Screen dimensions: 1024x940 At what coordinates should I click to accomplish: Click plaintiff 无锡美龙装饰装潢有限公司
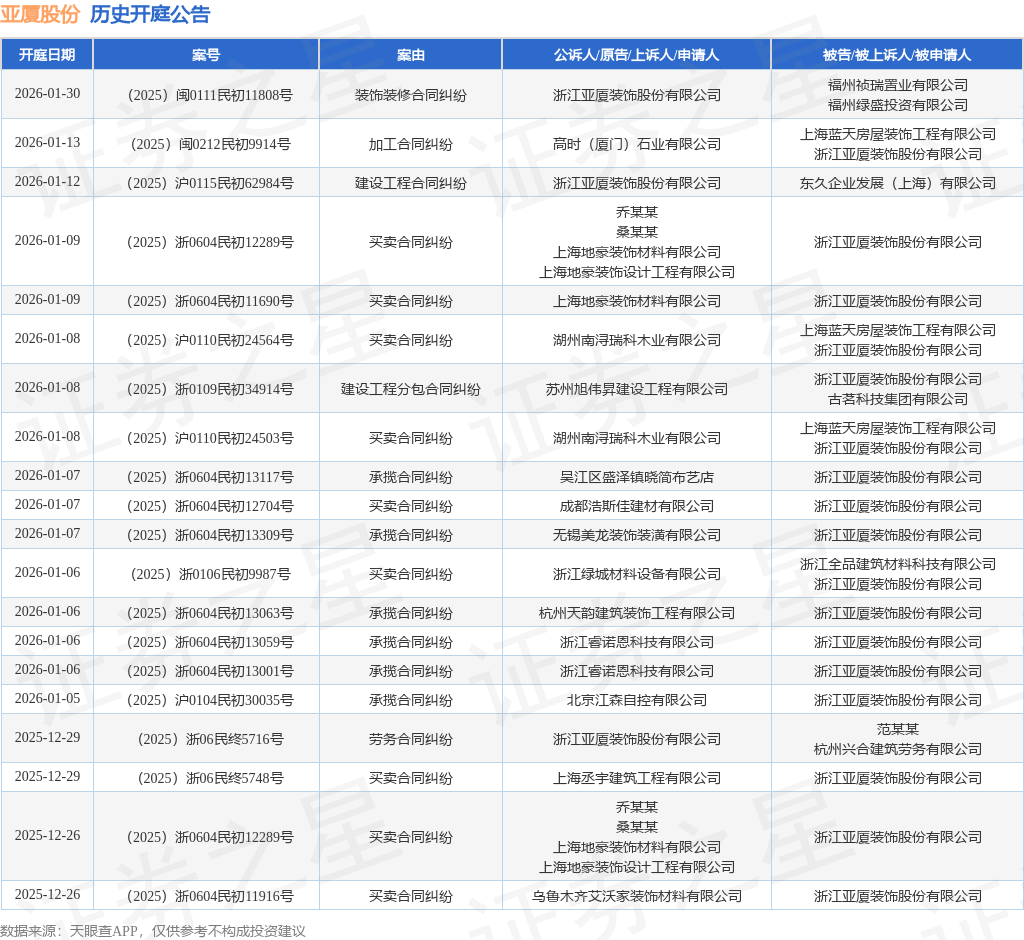click(x=637, y=535)
